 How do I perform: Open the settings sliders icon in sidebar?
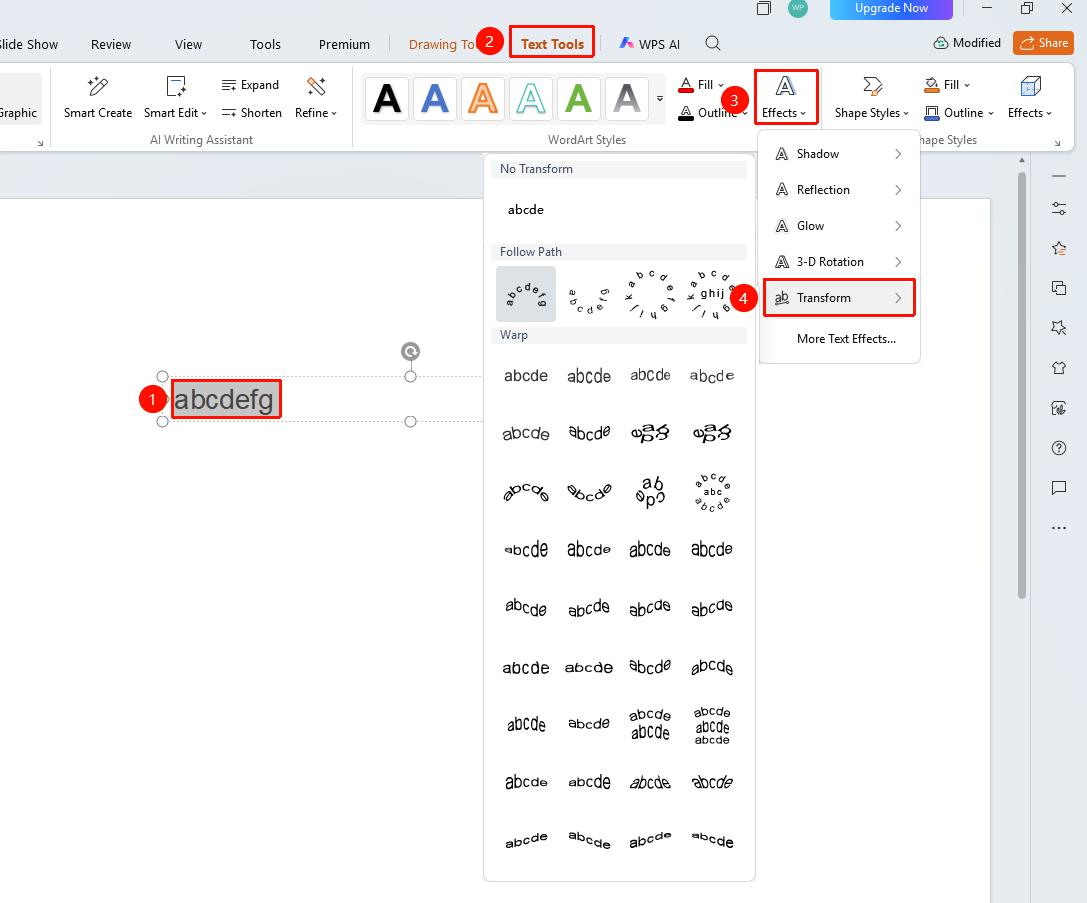pos(1059,209)
